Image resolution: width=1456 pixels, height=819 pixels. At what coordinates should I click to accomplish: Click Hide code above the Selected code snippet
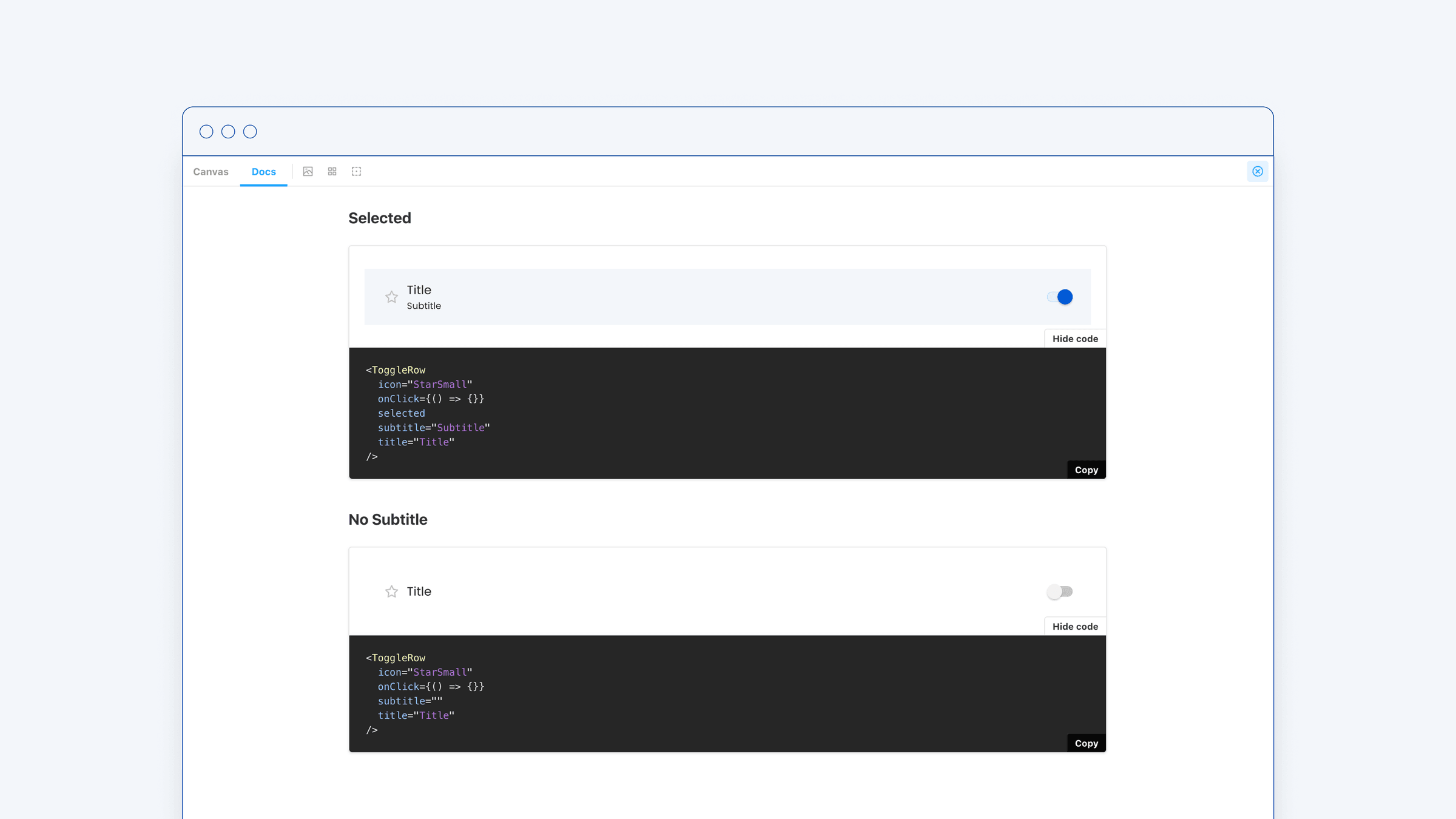point(1074,339)
